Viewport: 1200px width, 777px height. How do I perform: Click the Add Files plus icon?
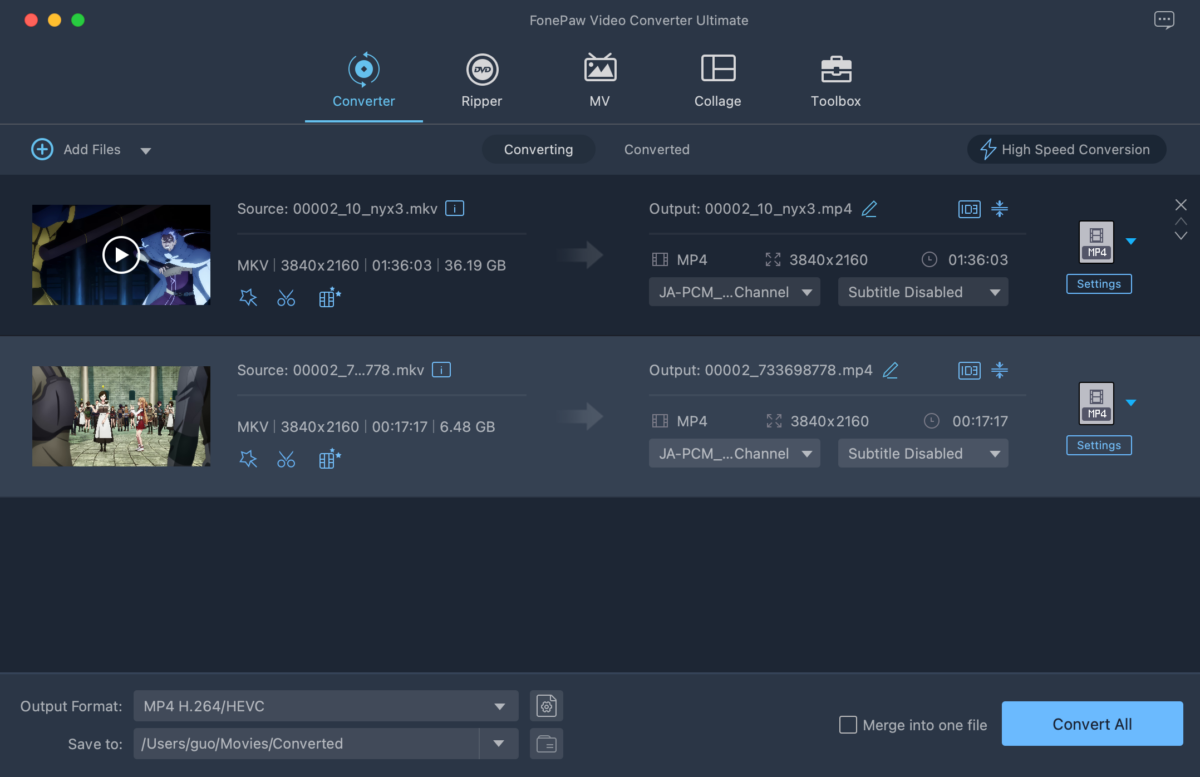pos(42,149)
